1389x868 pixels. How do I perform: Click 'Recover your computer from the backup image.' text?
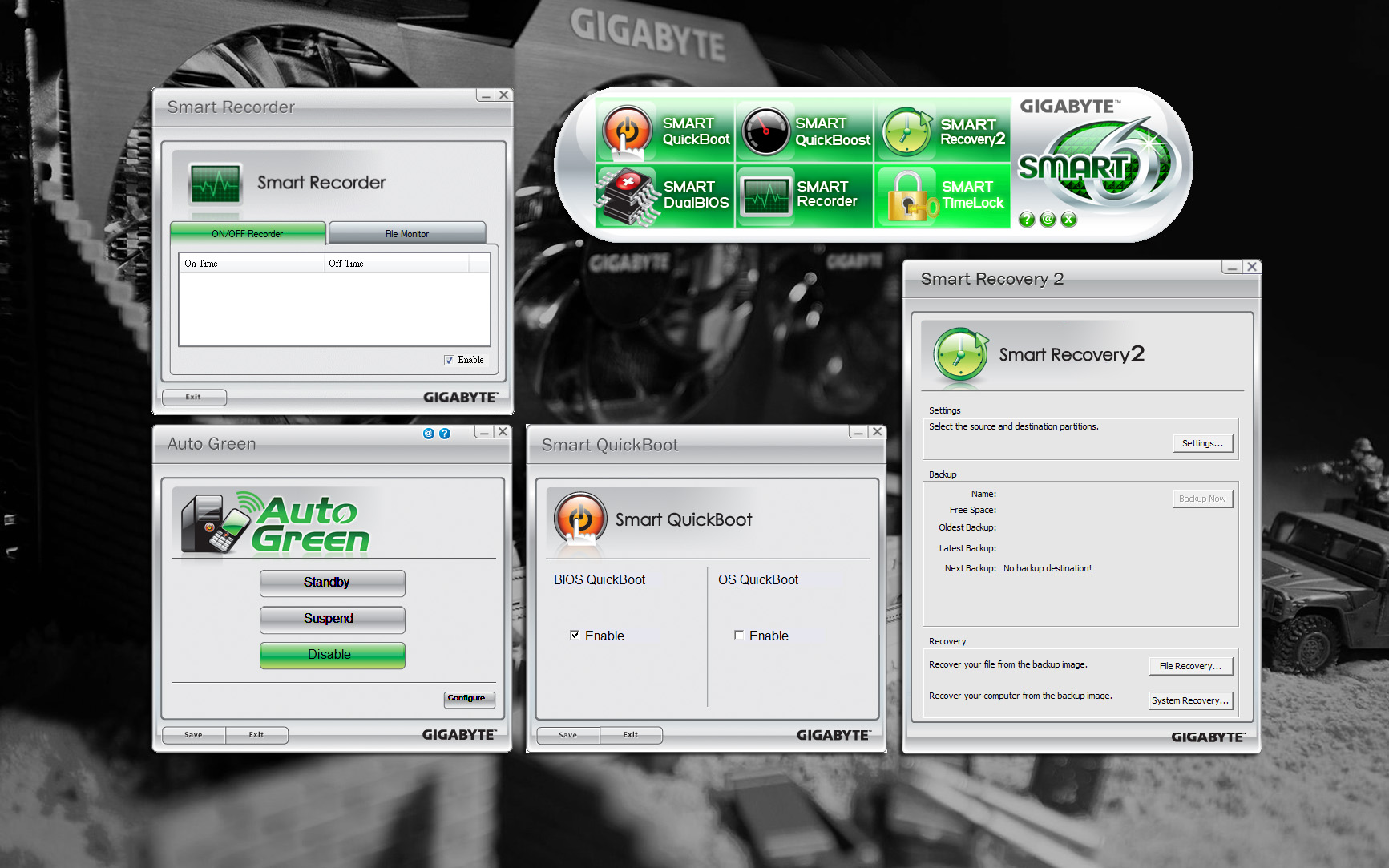[x=1020, y=696]
